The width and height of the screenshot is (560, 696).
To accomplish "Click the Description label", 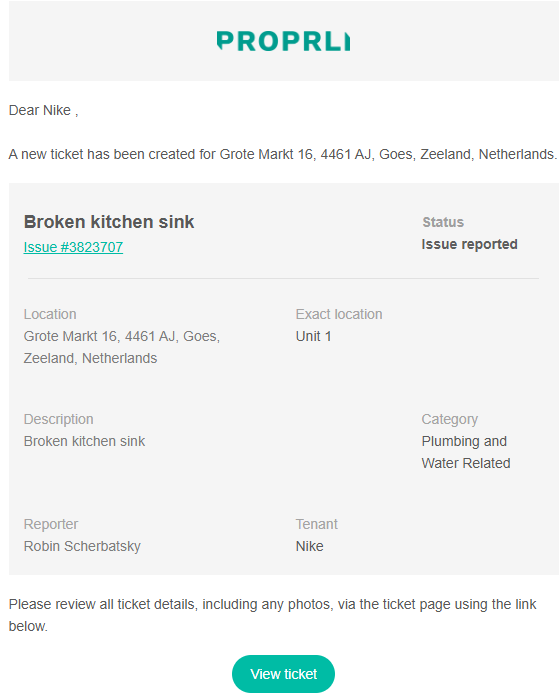I will pos(59,419).
